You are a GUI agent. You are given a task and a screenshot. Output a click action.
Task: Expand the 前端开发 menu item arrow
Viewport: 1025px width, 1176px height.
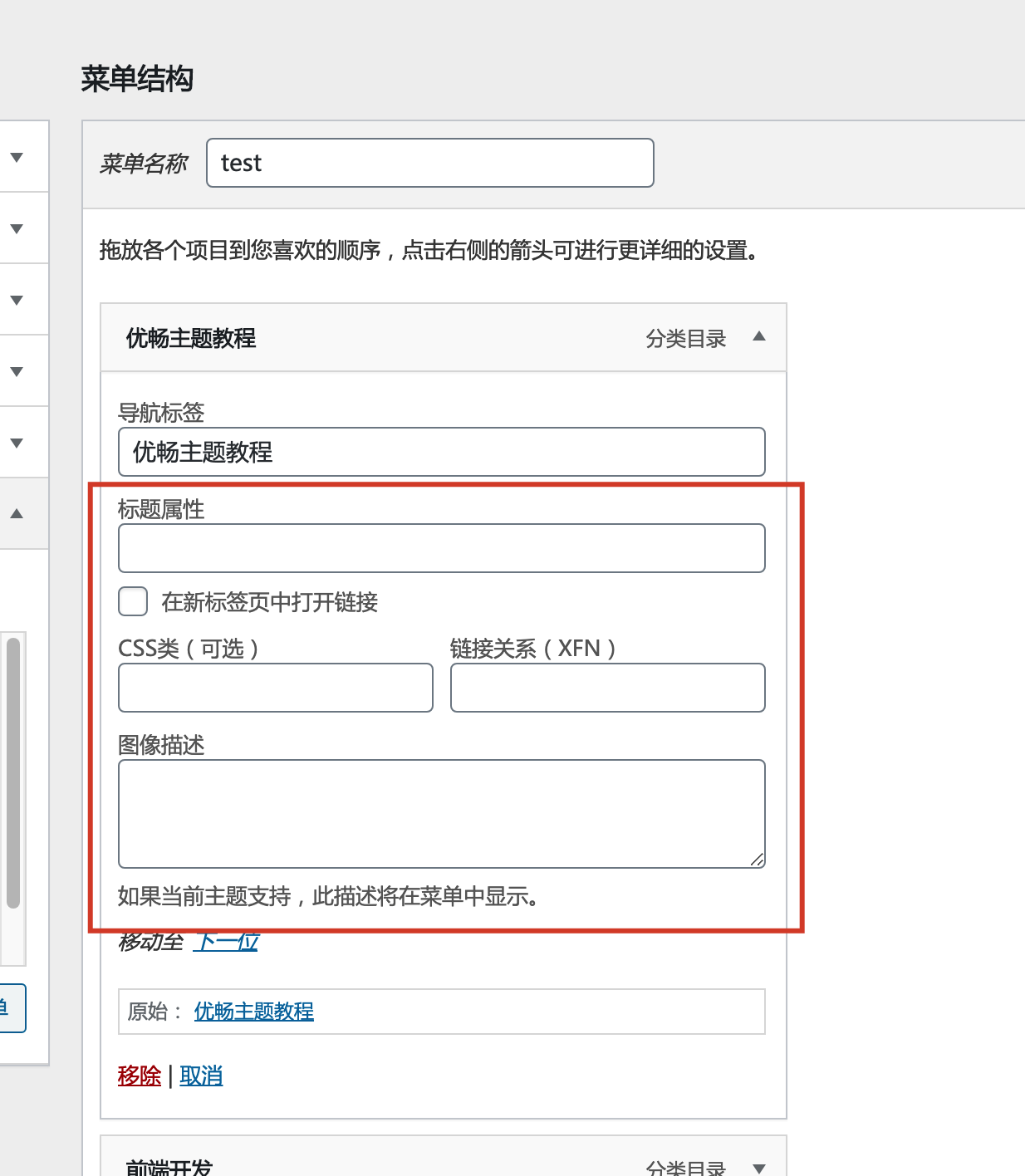[758, 1168]
